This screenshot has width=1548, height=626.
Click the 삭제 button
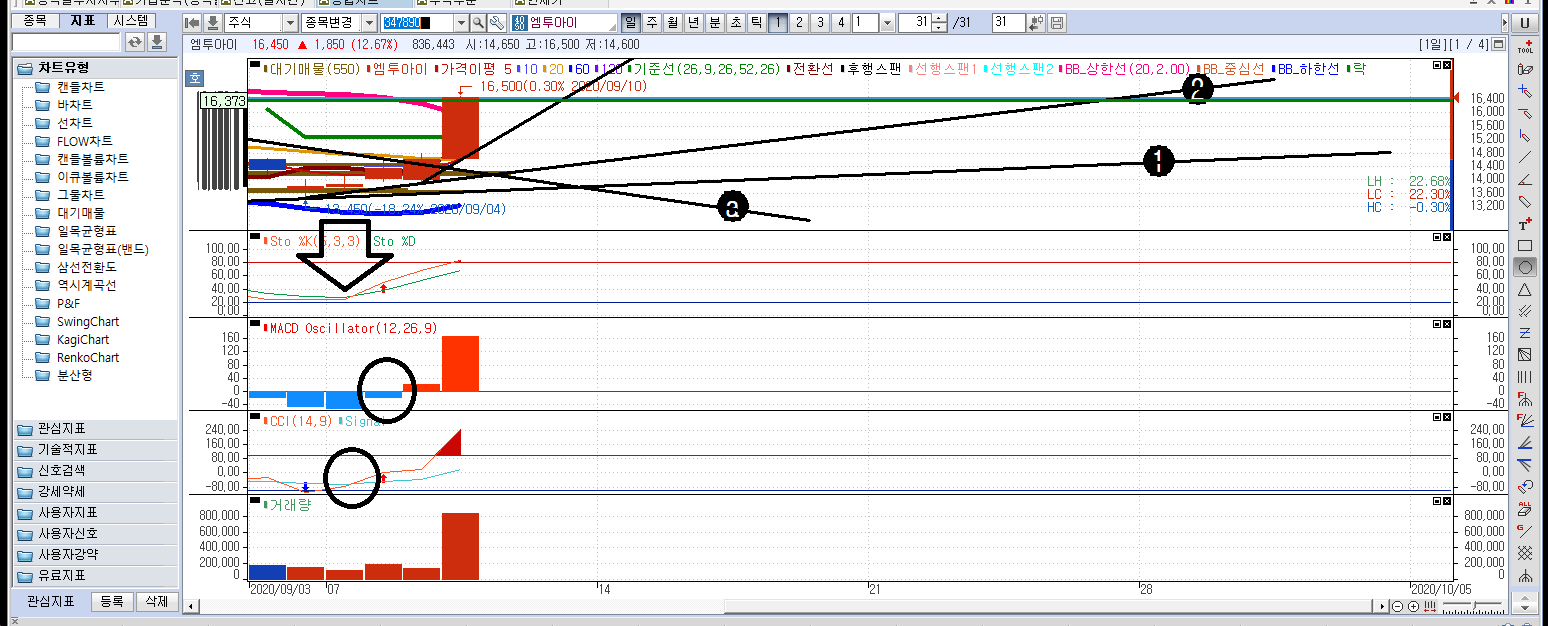(x=156, y=602)
